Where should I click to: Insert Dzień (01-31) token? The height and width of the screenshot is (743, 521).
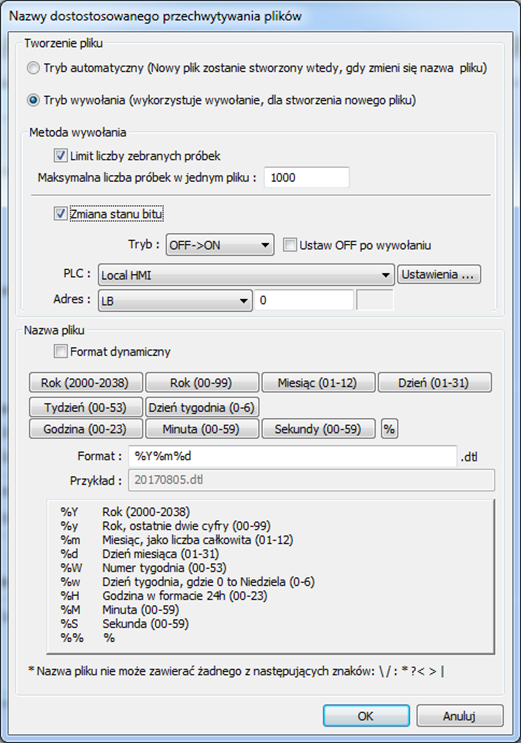(435, 382)
